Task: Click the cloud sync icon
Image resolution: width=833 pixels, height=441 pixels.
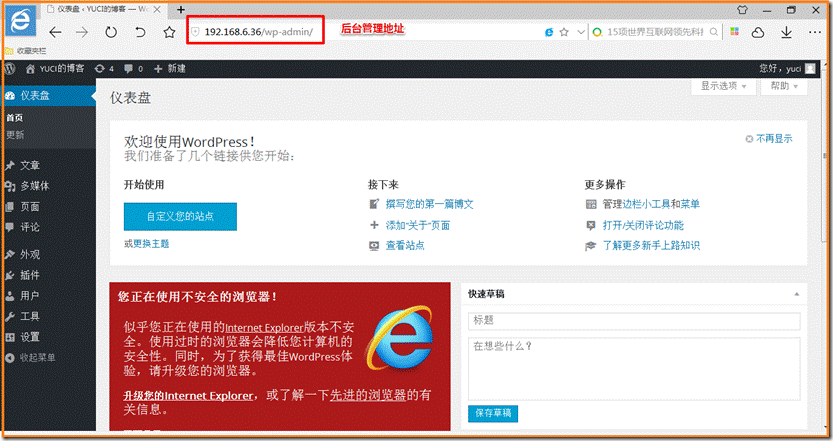Action: (758, 32)
